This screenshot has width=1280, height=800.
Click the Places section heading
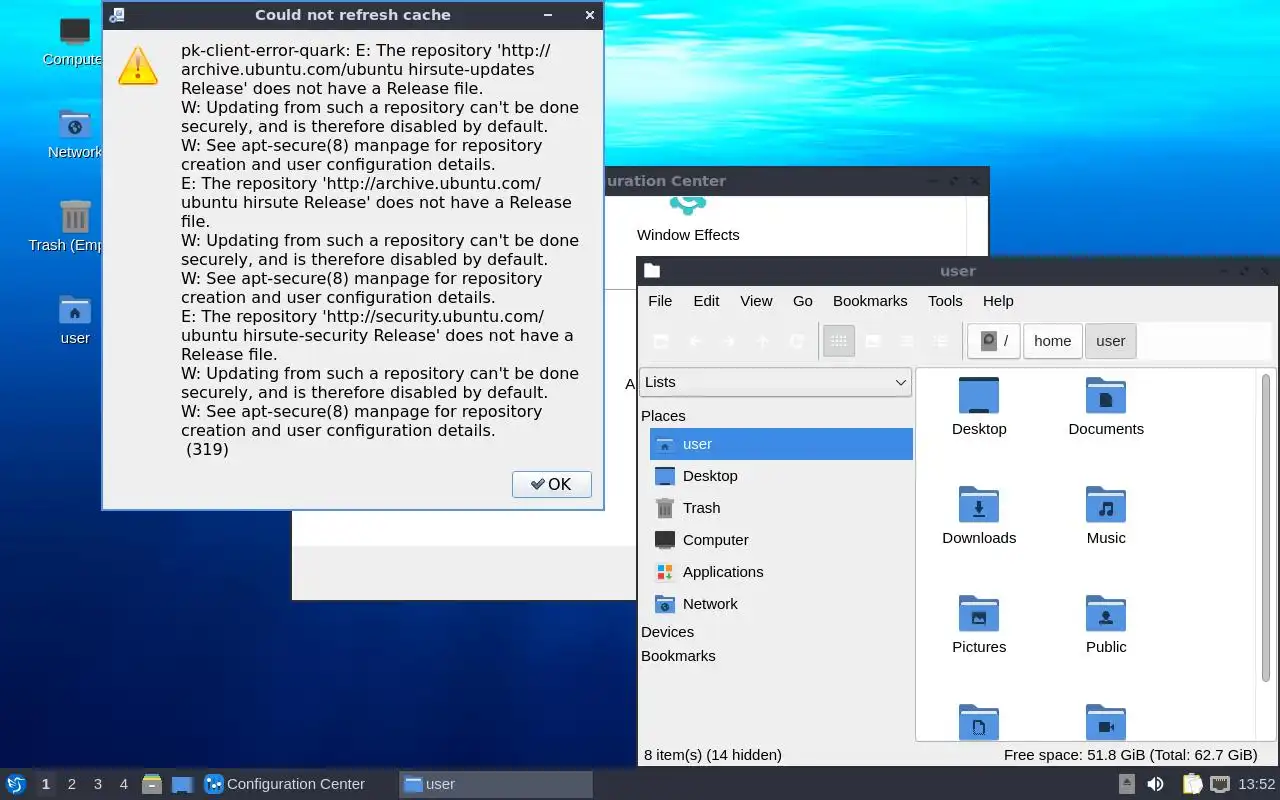point(663,416)
